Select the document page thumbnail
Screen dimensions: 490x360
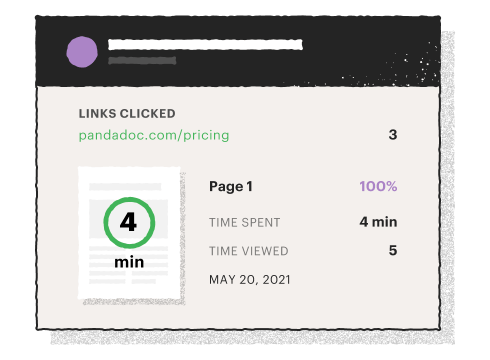[129, 233]
